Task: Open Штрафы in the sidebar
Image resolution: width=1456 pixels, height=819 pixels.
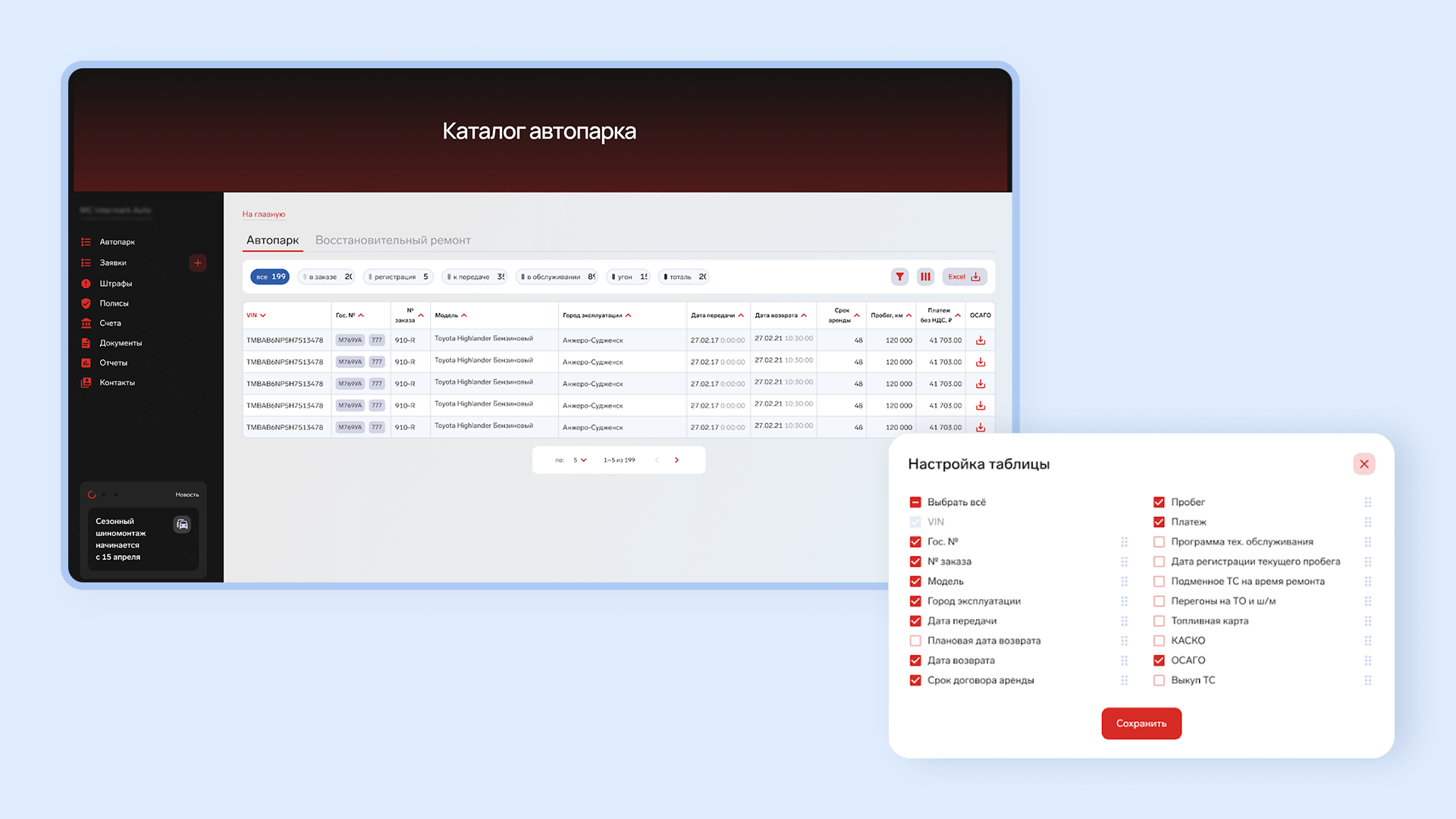Action: point(115,284)
